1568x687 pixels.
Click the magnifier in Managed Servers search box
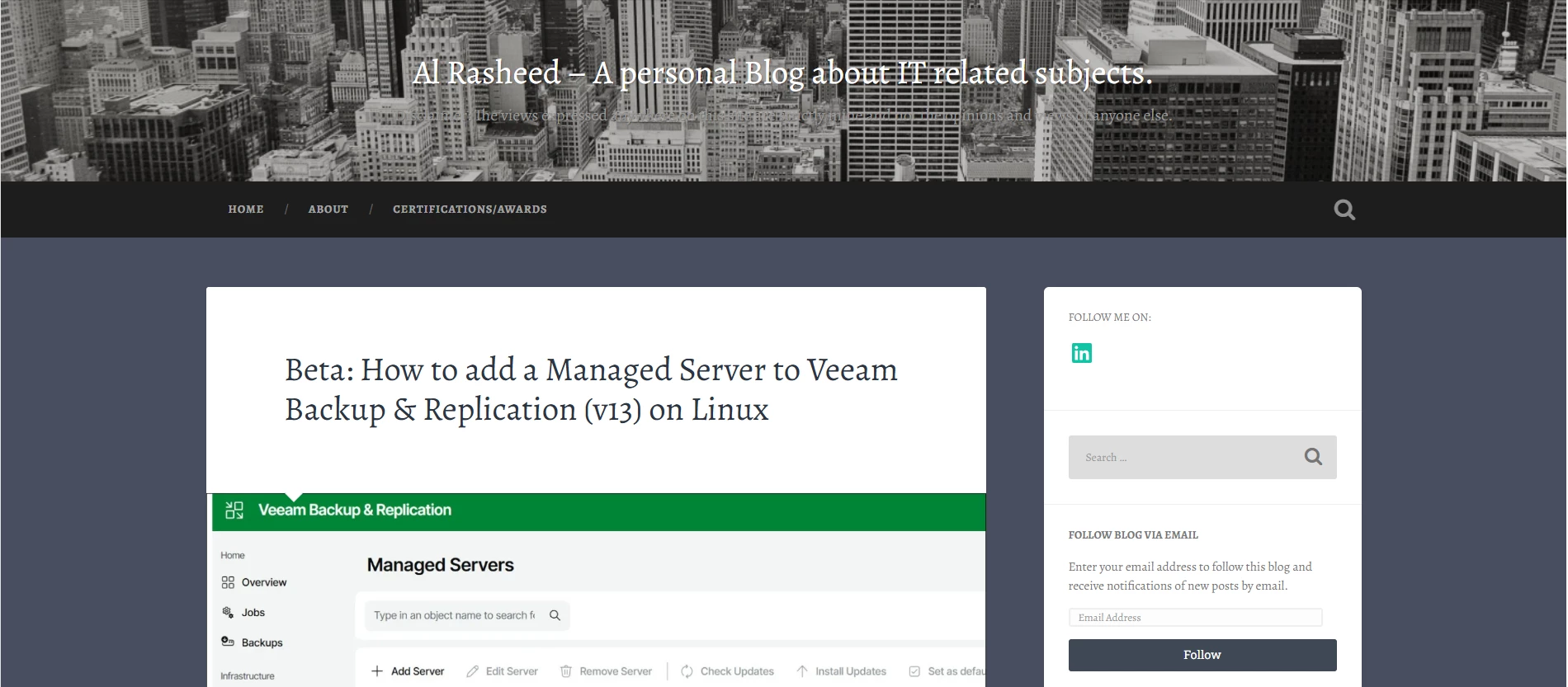tap(555, 615)
